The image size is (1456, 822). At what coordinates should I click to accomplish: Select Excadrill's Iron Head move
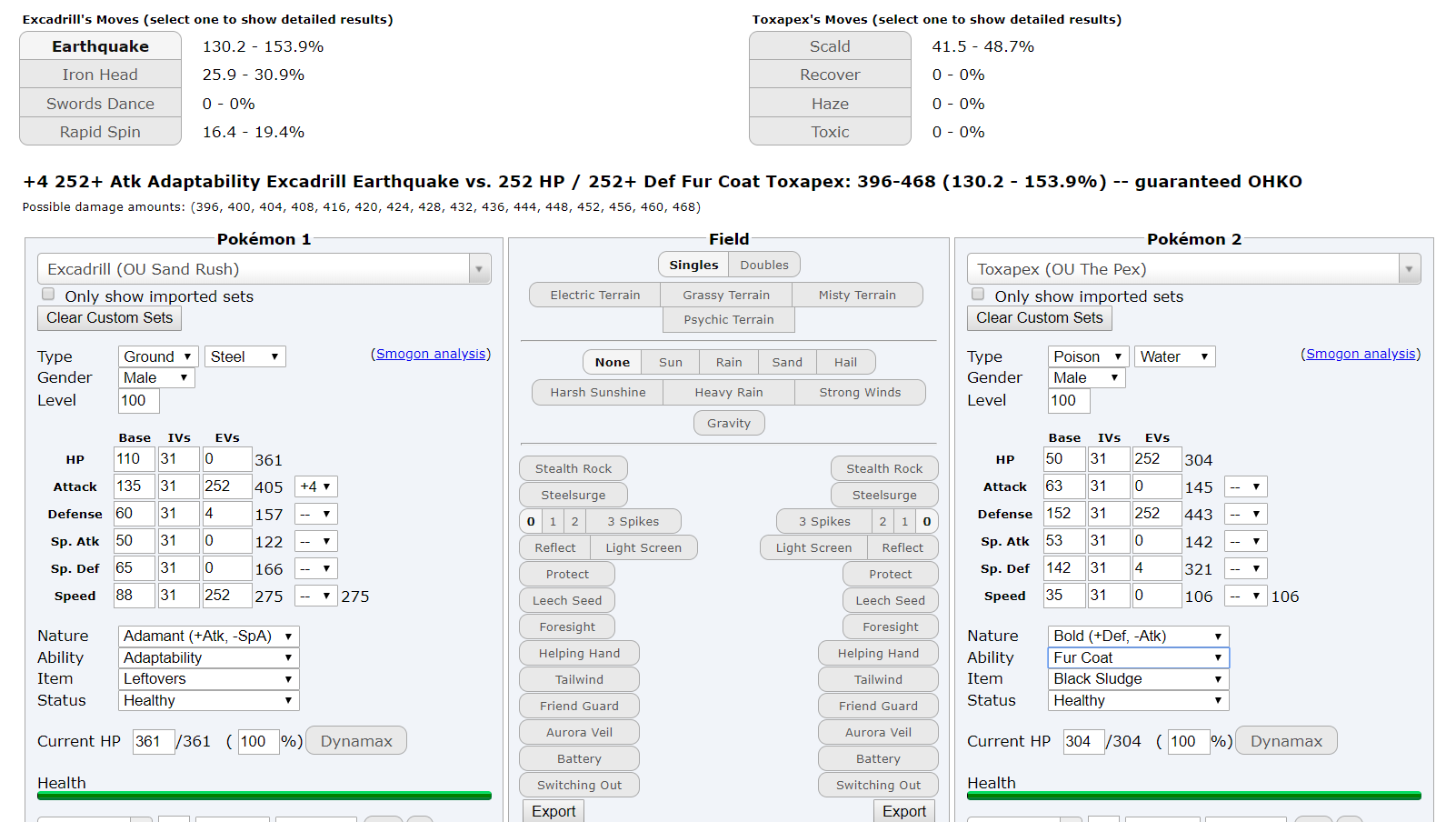(100, 75)
